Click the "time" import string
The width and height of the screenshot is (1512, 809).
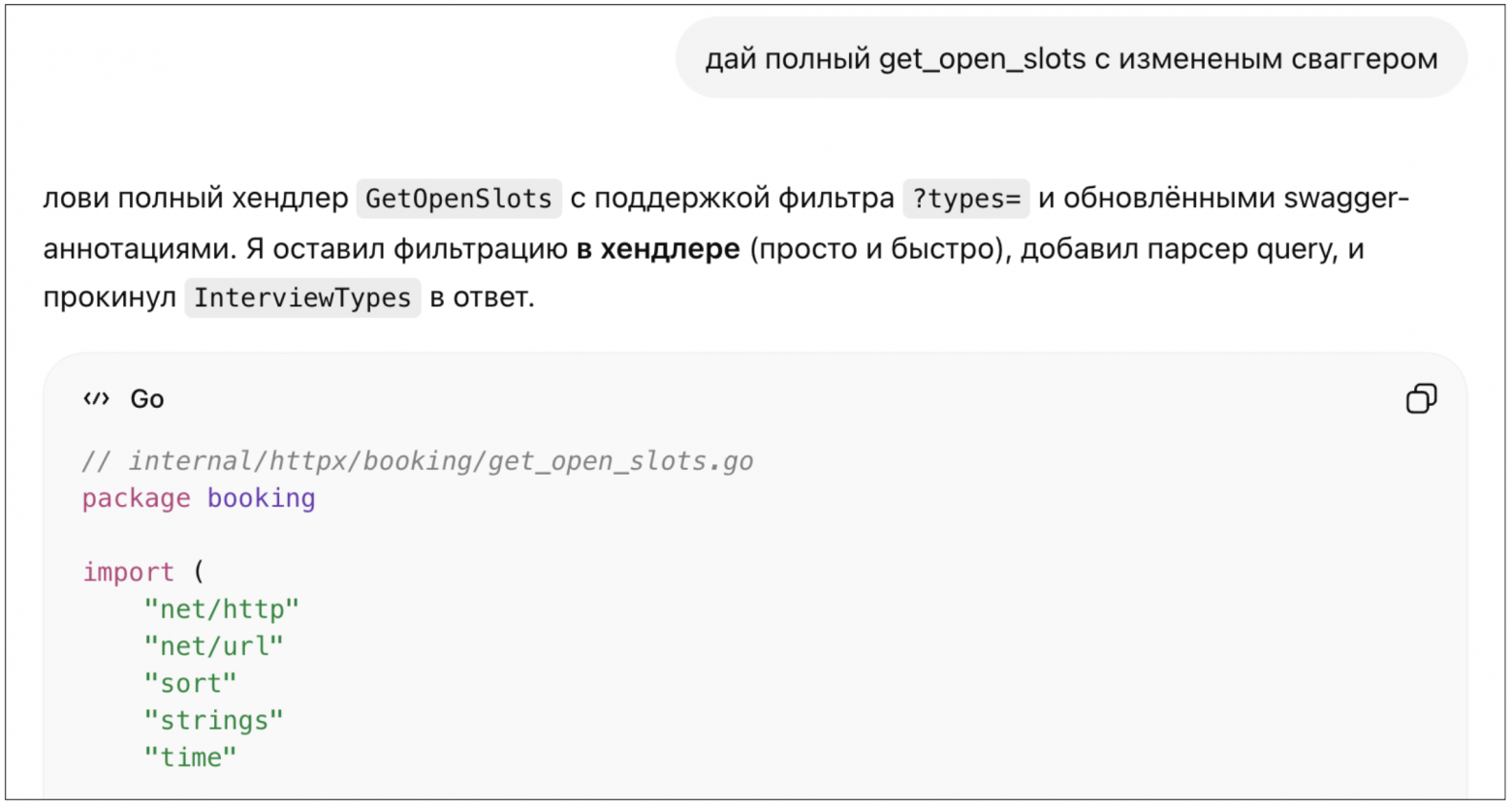coord(191,758)
